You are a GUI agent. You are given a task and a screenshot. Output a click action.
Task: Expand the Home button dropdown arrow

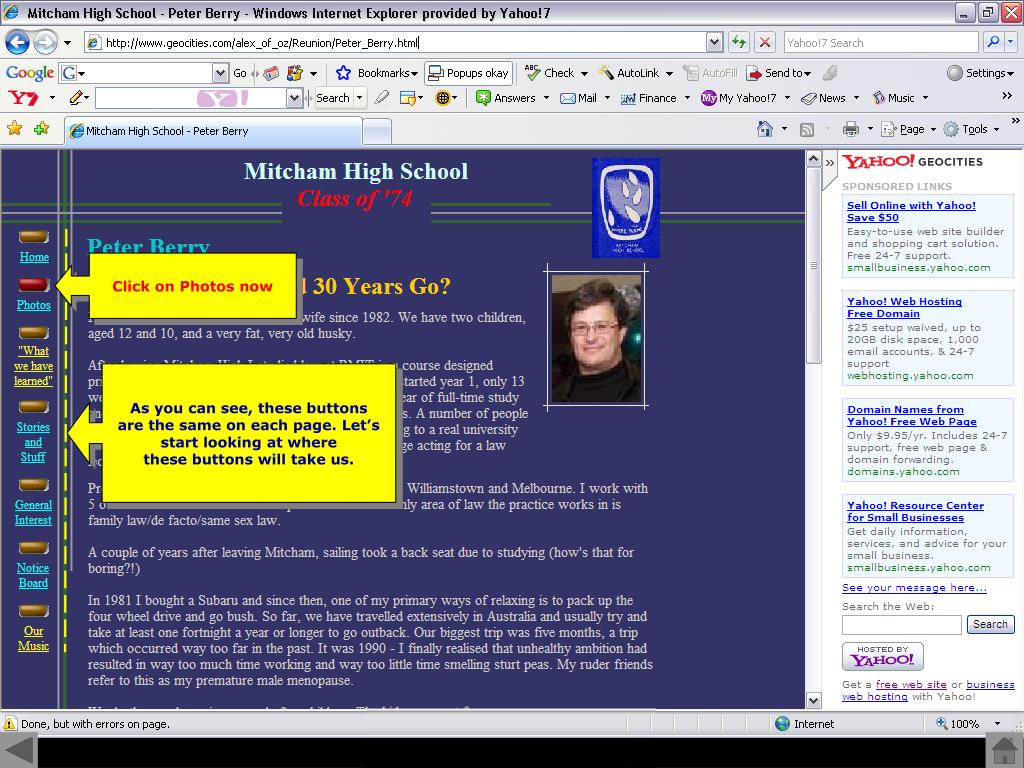(784, 129)
